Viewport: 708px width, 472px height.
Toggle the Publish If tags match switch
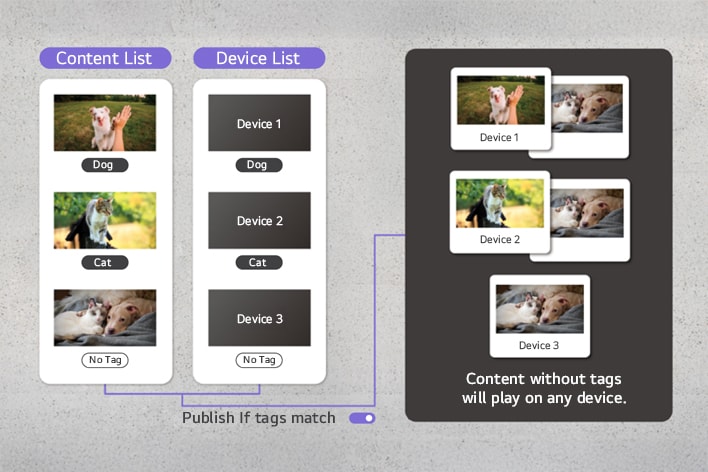[x=362, y=418]
